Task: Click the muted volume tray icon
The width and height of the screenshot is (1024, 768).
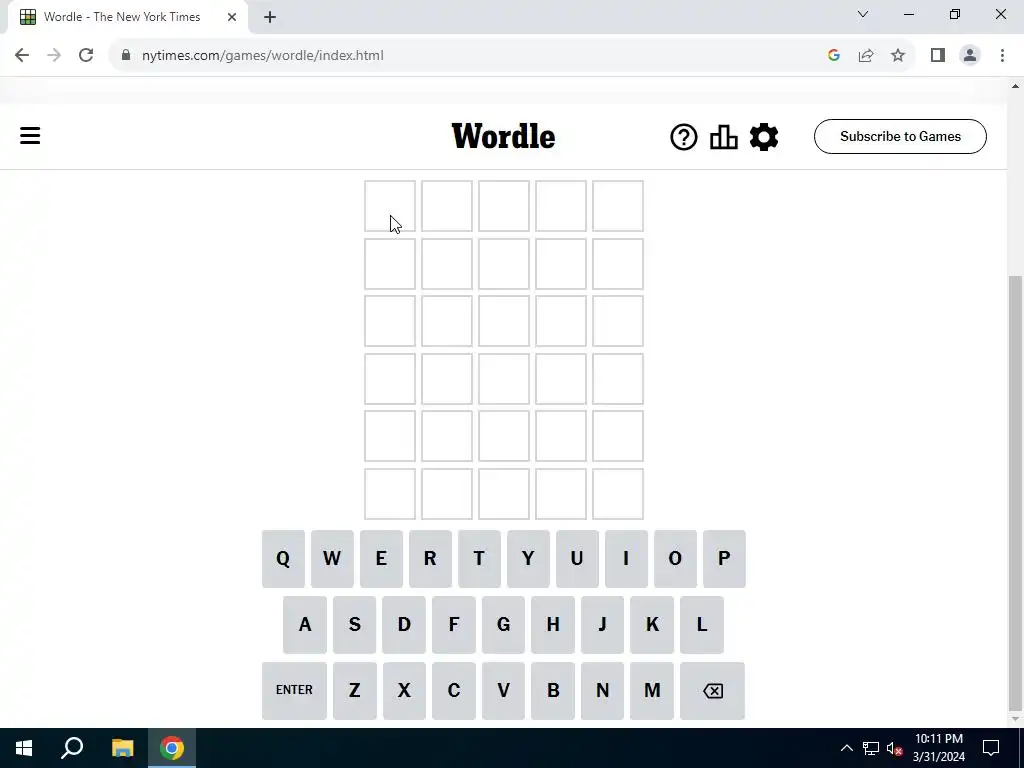Action: (895, 748)
